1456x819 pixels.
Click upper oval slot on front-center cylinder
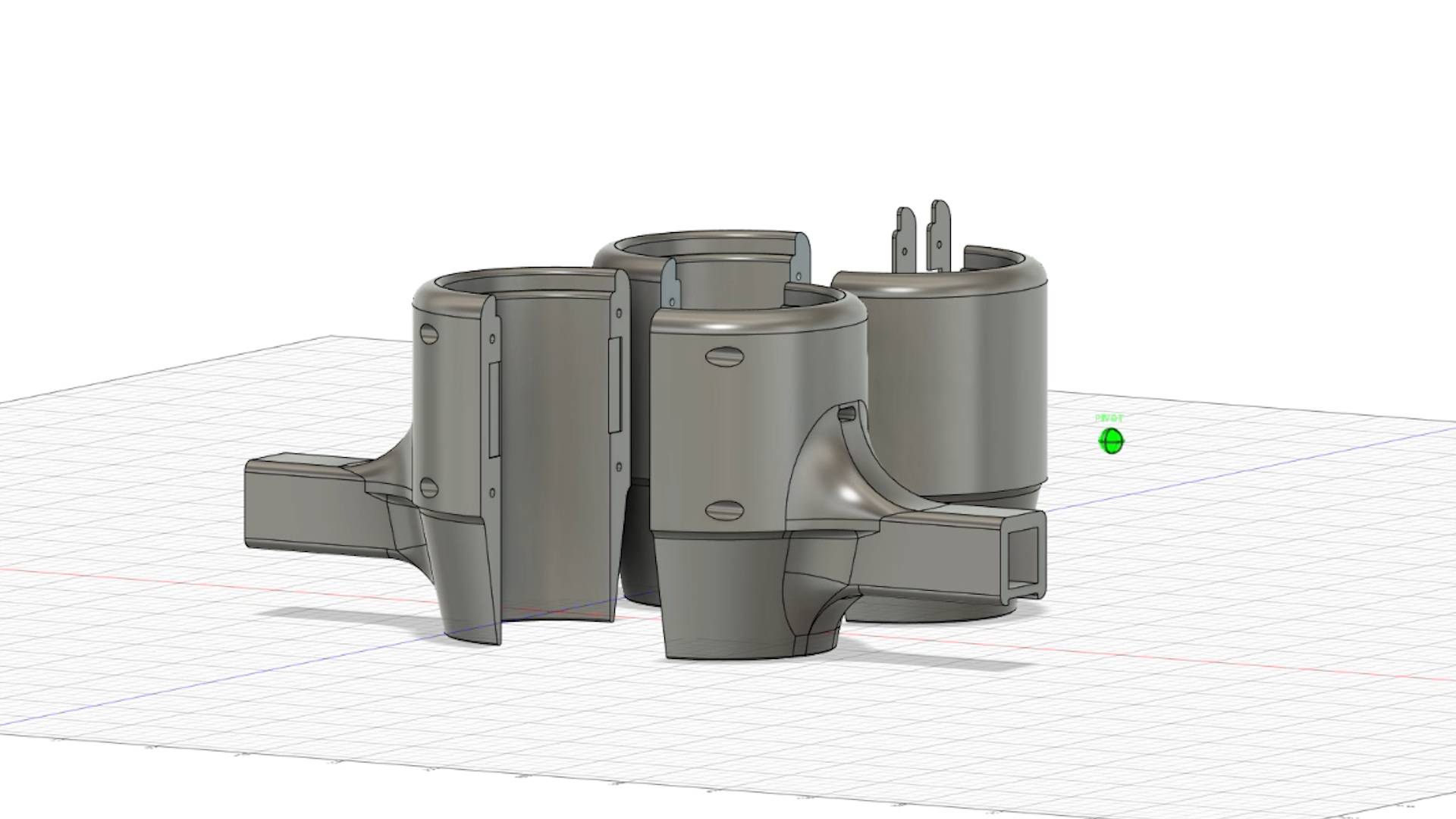(726, 357)
